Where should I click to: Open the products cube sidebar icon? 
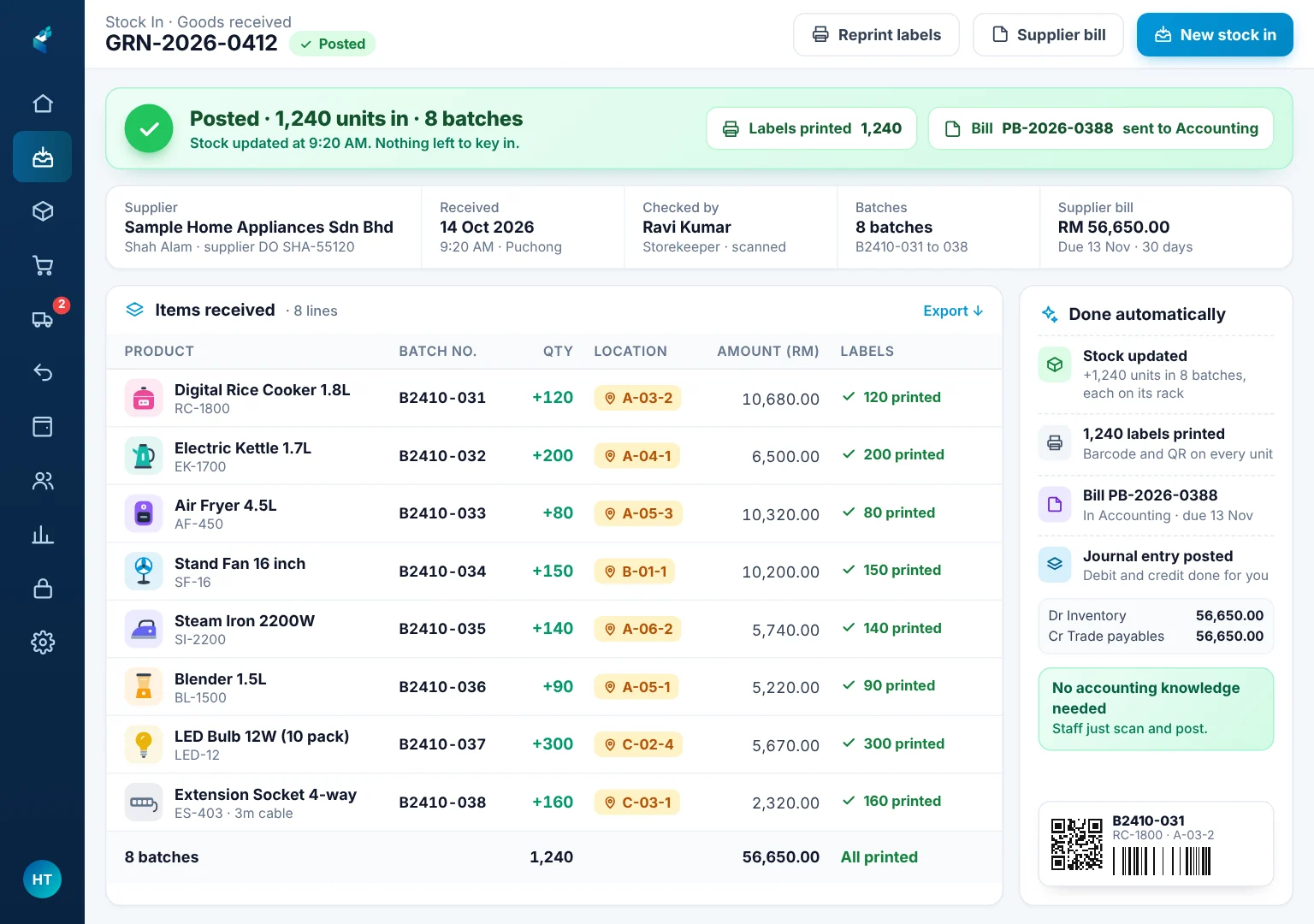coord(43,211)
